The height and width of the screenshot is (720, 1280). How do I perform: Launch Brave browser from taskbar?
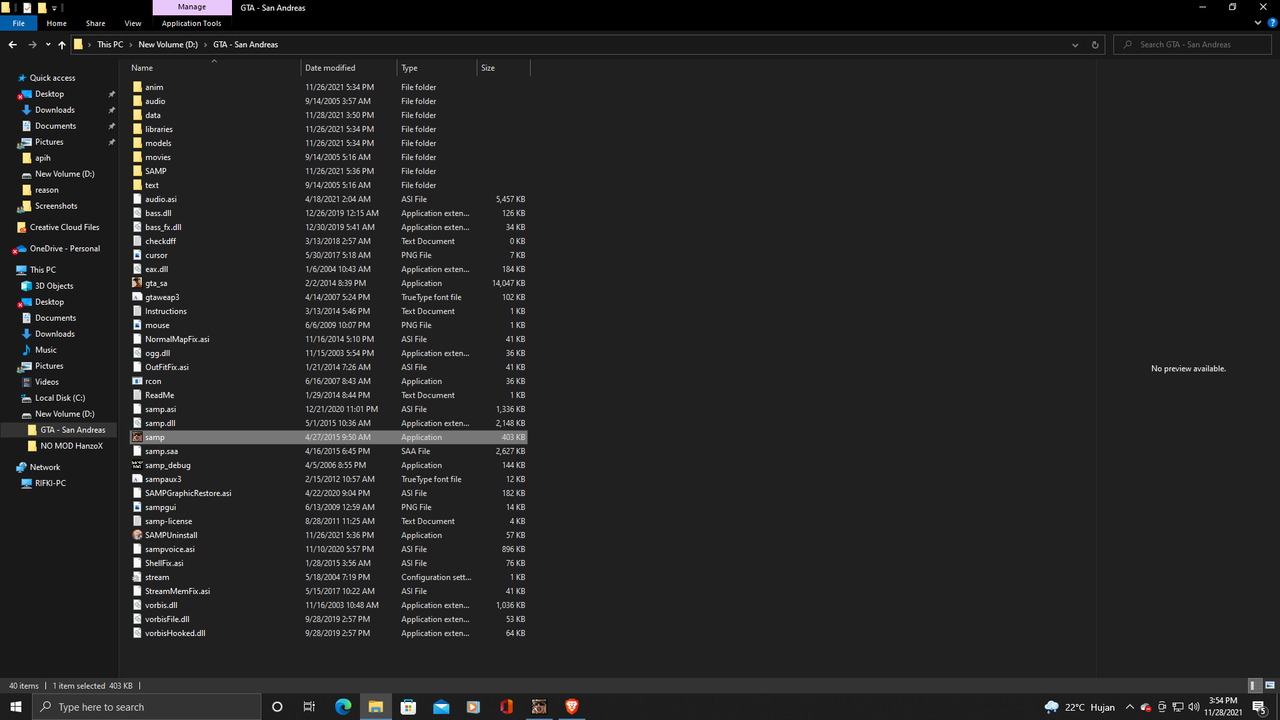[x=572, y=707]
